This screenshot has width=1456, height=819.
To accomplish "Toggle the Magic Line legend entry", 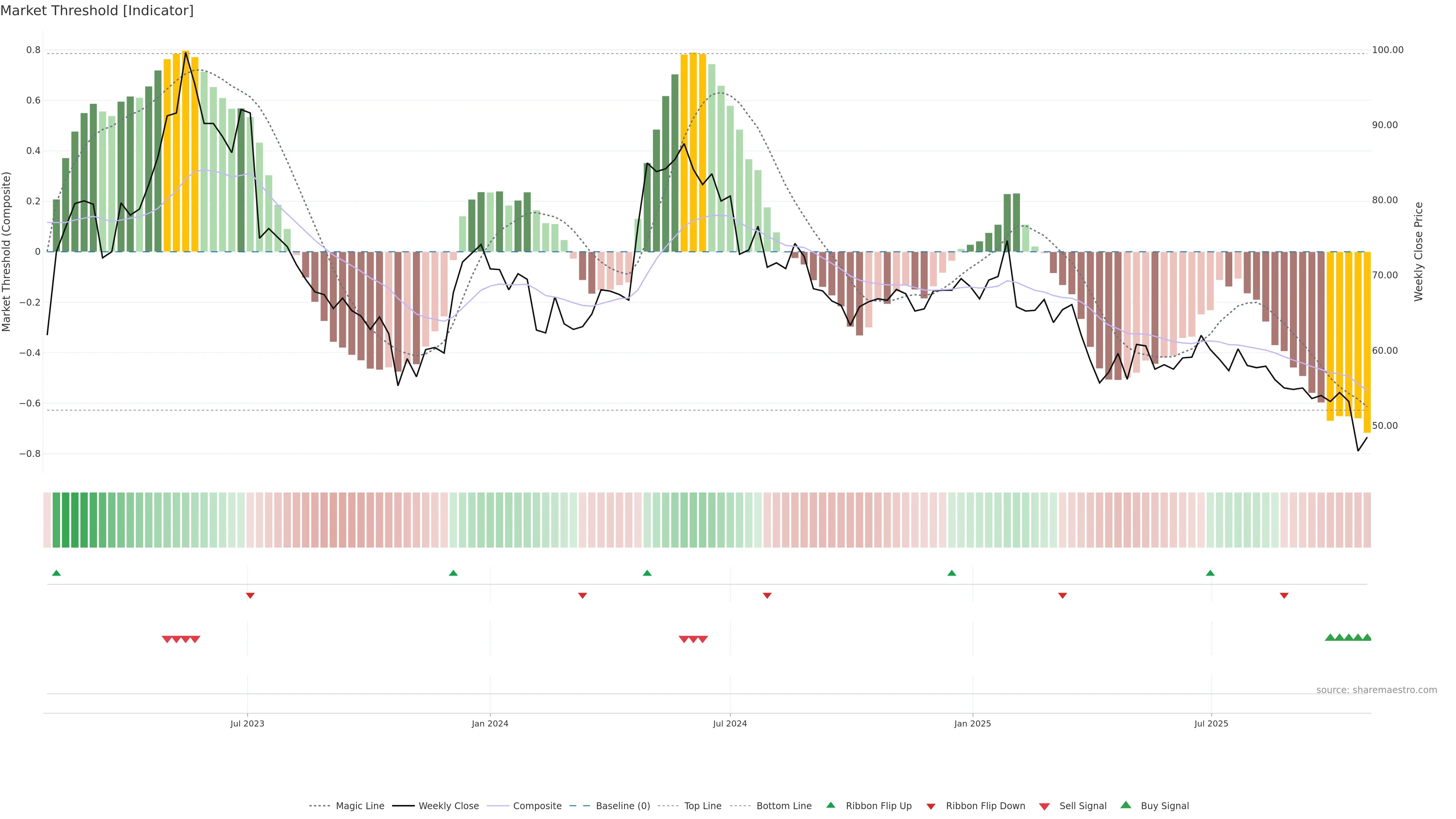I will pos(359,806).
